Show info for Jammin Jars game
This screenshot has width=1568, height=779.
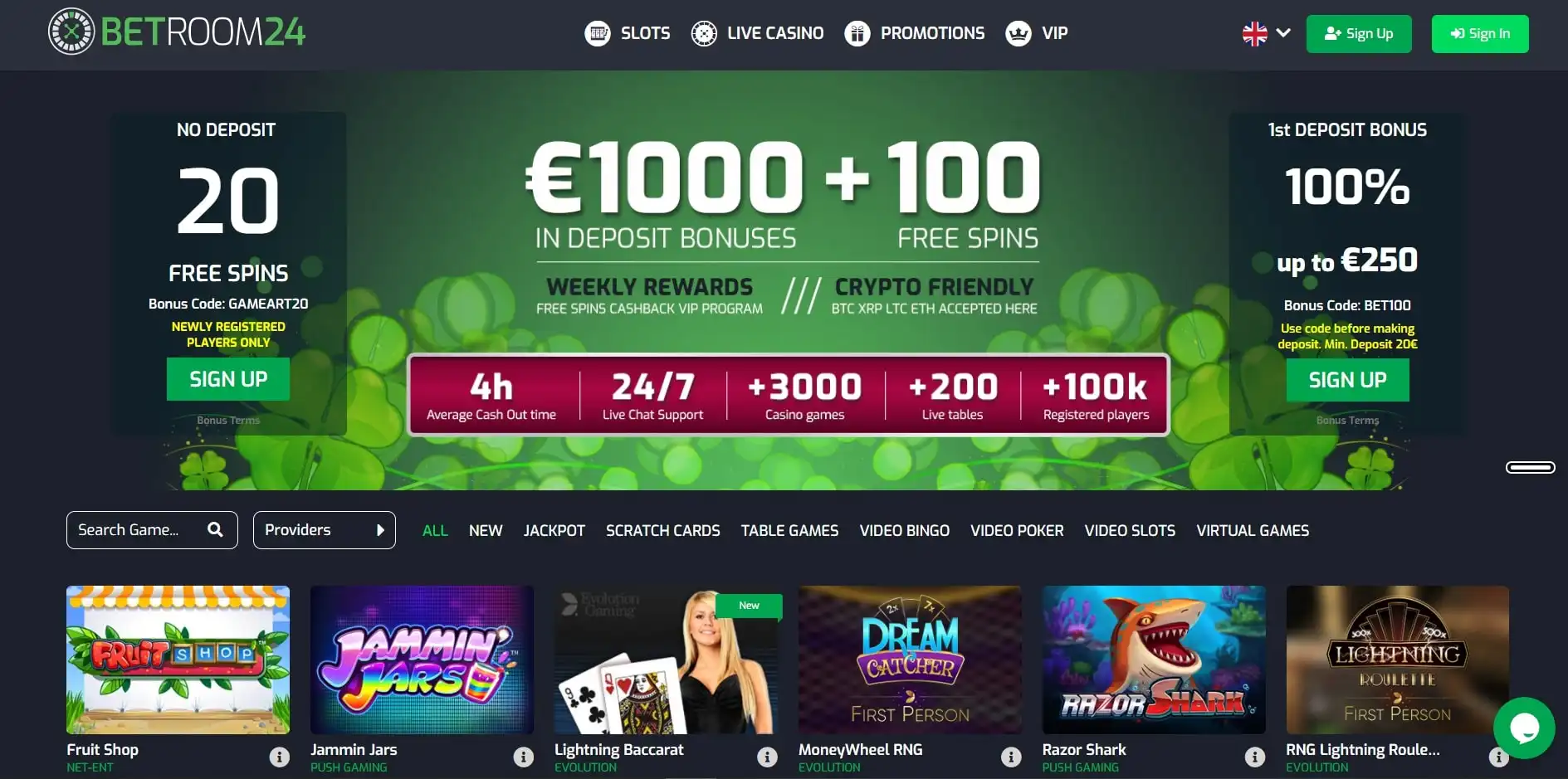pos(524,757)
